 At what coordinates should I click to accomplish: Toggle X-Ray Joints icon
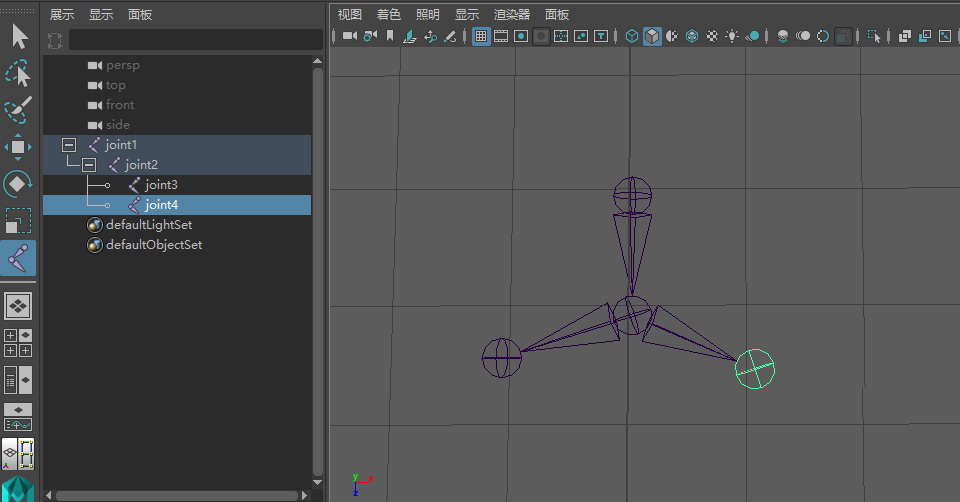pos(945,36)
